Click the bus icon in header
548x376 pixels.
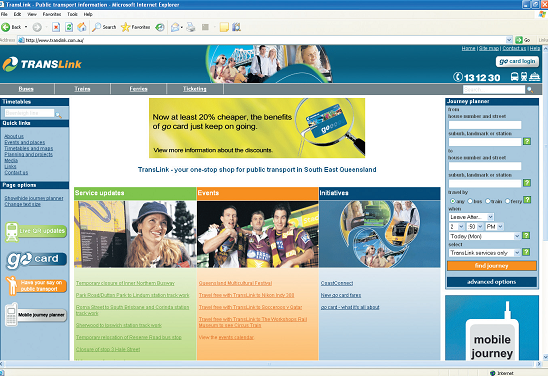(514, 77)
